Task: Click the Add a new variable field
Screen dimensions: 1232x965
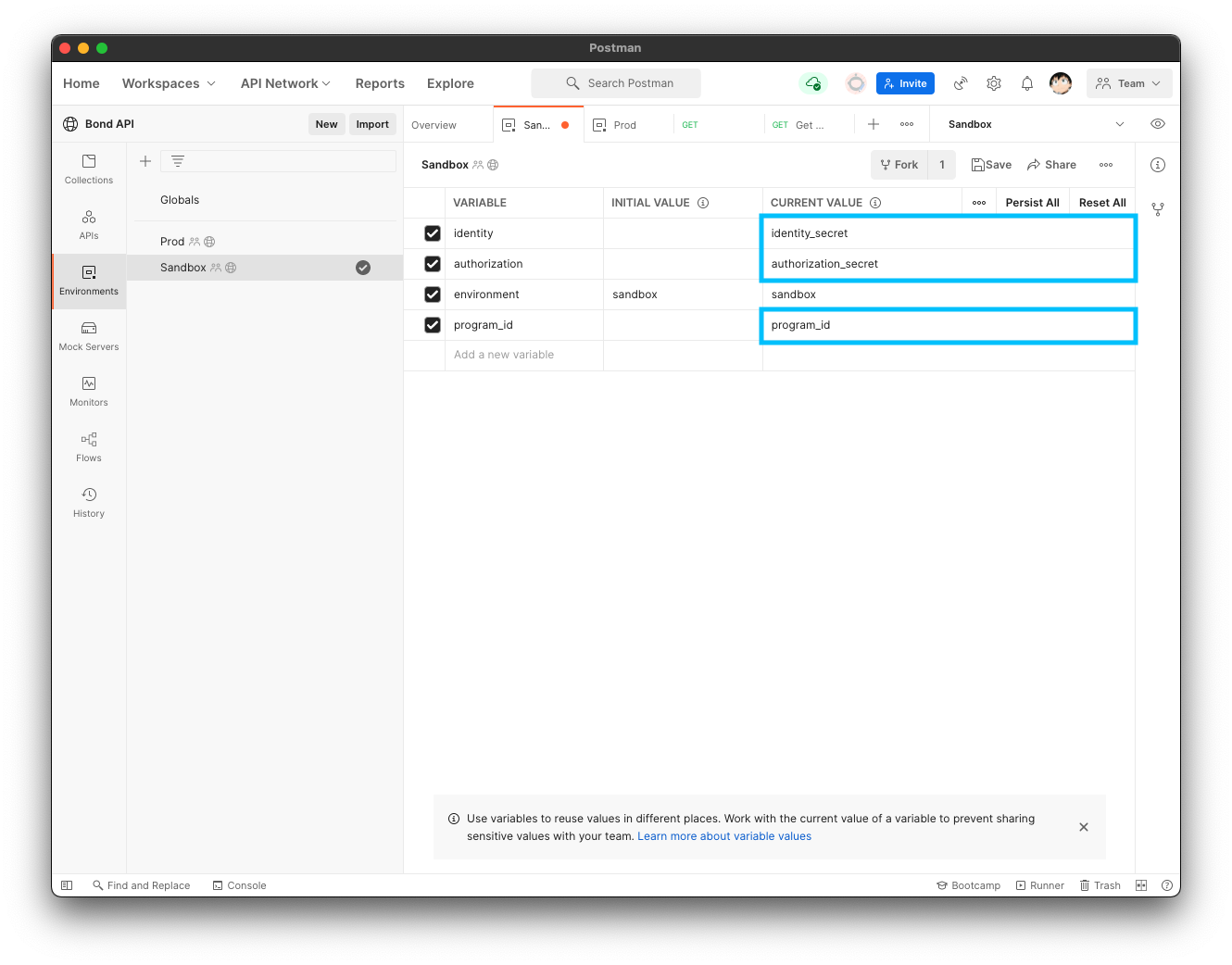Action: pos(524,355)
